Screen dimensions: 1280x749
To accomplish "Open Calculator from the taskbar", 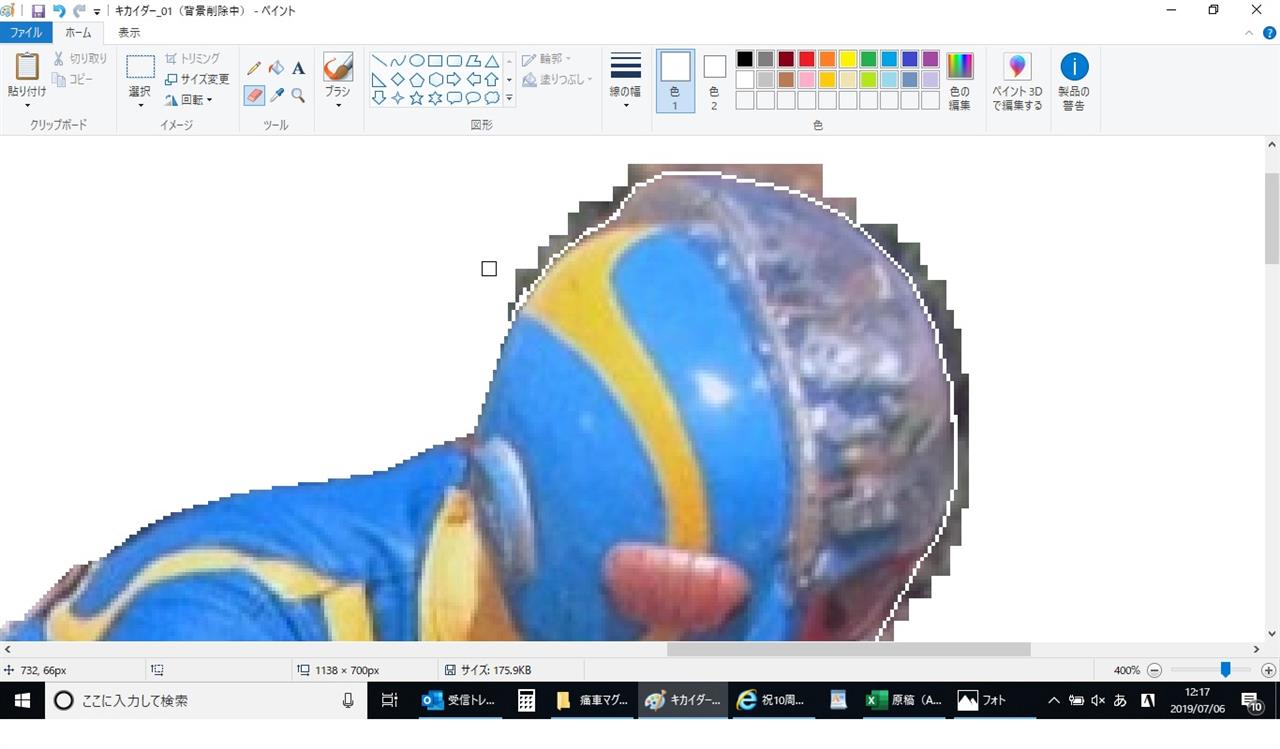I will 526,701.
